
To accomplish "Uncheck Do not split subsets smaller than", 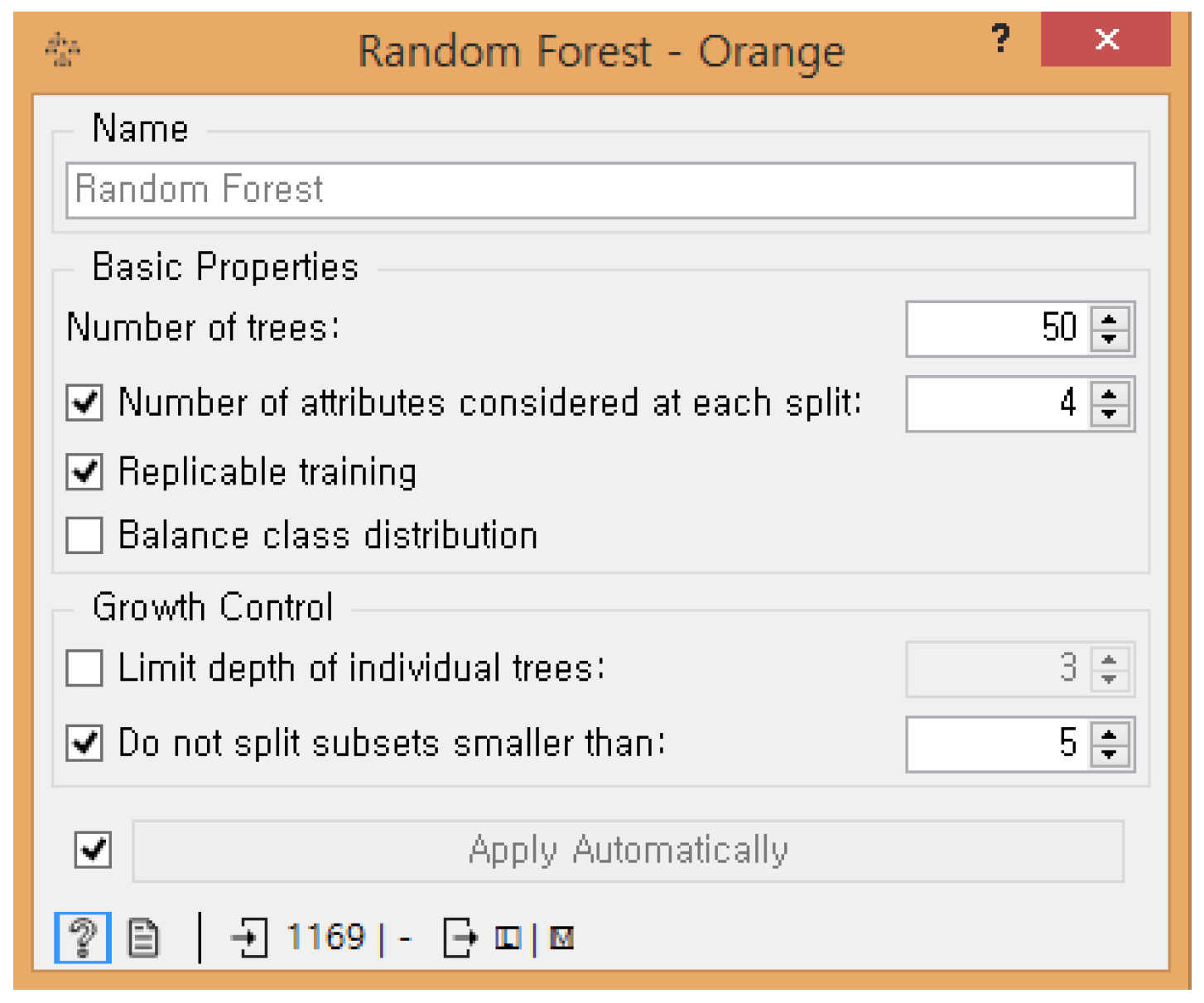I will pyautogui.click(x=84, y=743).
